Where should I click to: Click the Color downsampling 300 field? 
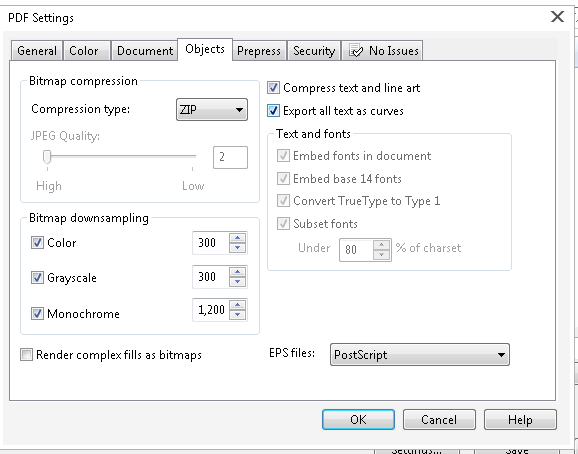pyautogui.click(x=210, y=243)
